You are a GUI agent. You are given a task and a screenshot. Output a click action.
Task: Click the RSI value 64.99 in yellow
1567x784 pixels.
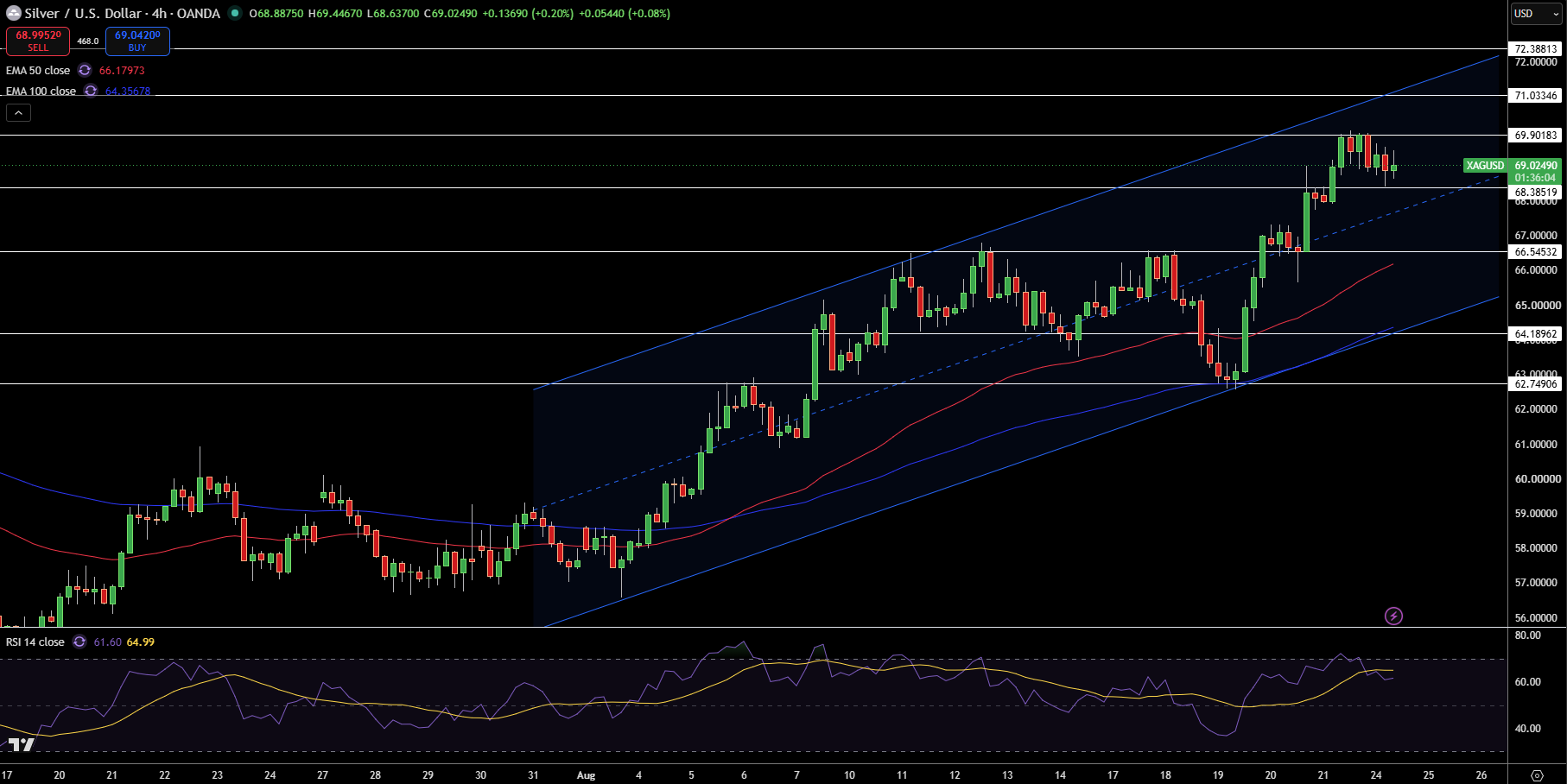(x=141, y=642)
